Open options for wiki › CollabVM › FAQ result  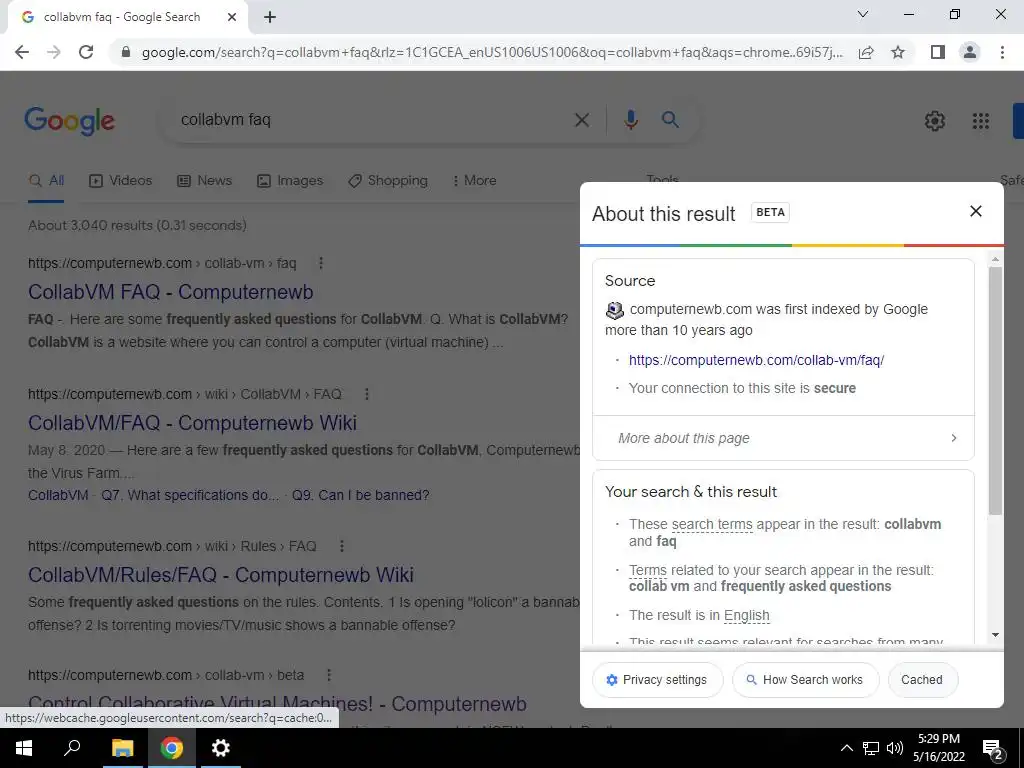366,394
